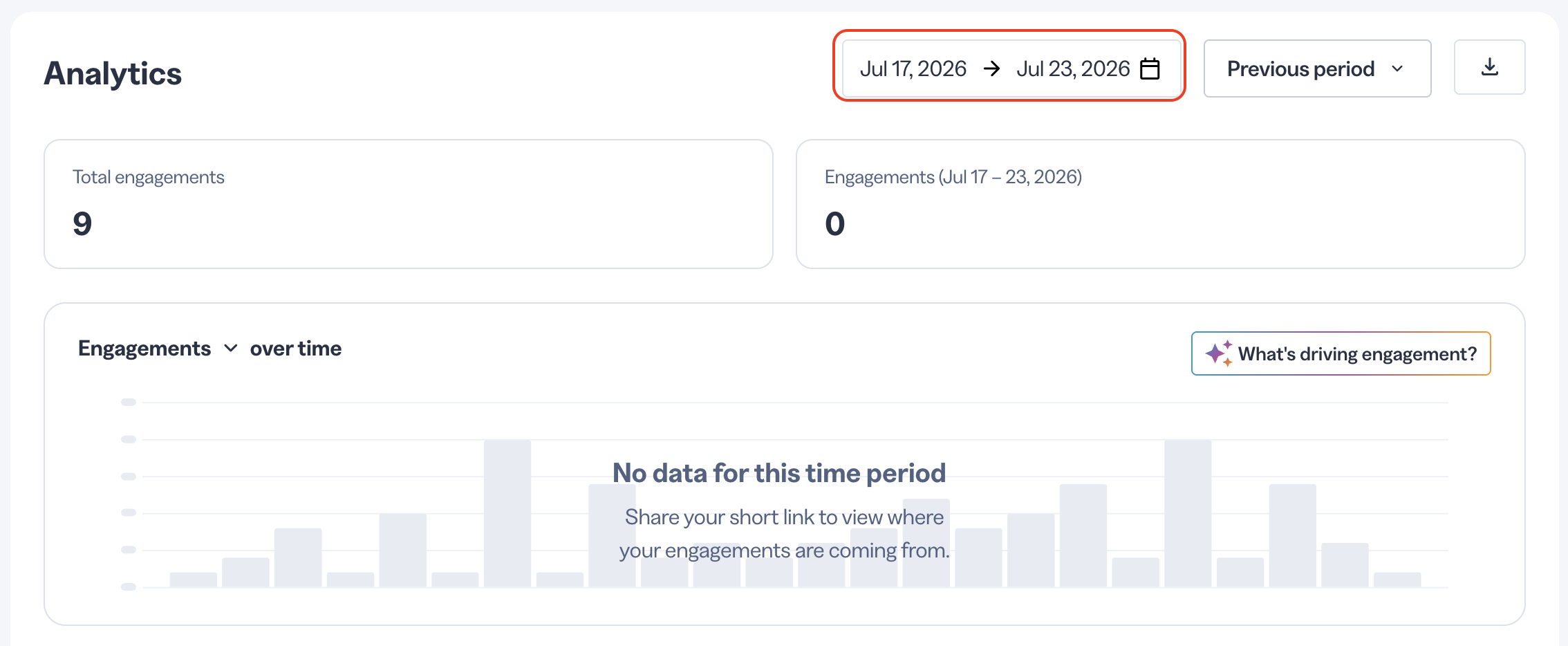Image resolution: width=1568 pixels, height=646 pixels.
Task: Click the 'No data for this time period' message
Action: [x=779, y=473]
